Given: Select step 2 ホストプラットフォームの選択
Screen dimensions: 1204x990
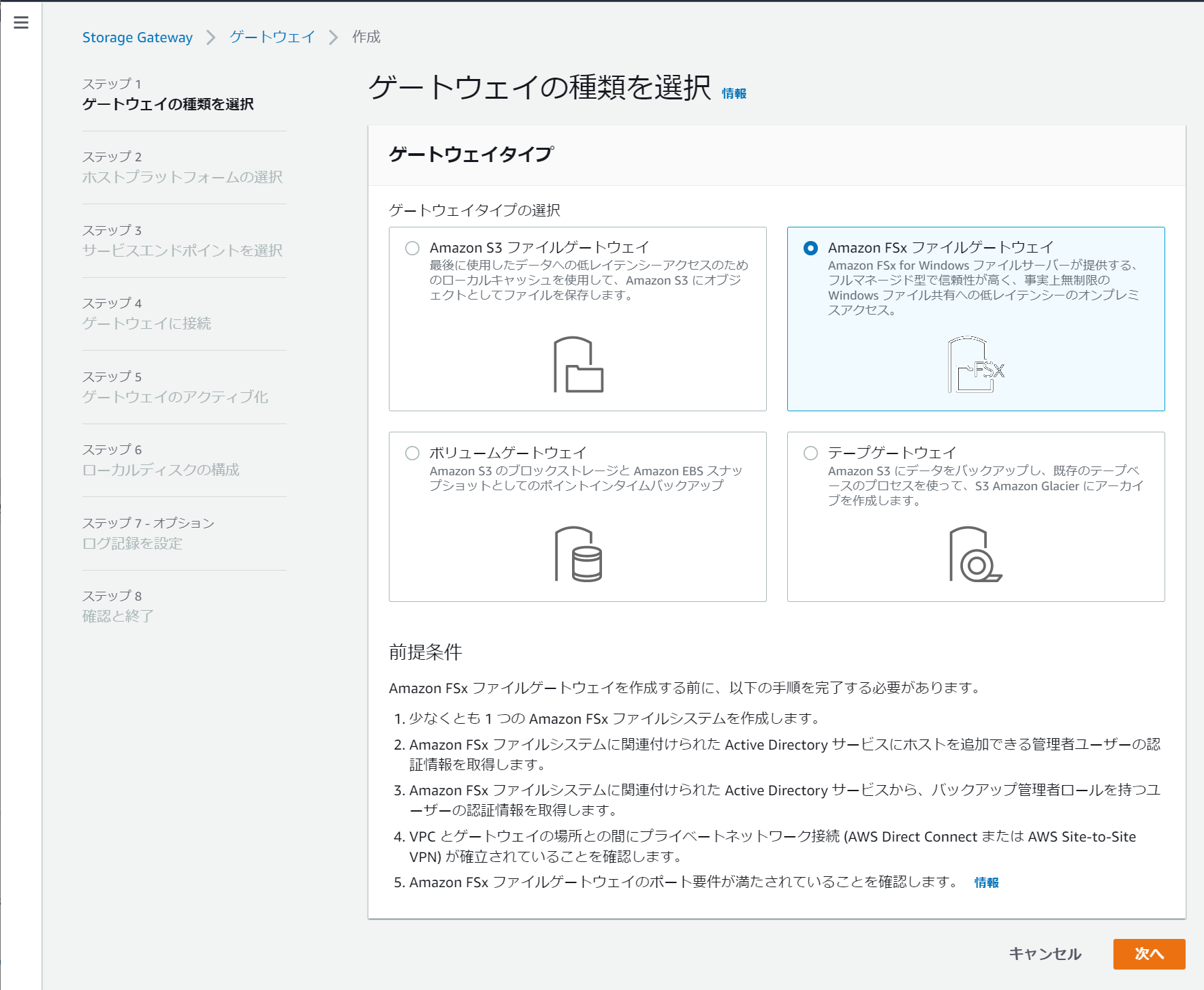Looking at the screenshot, I should pyautogui.click(x=183, y=177).
